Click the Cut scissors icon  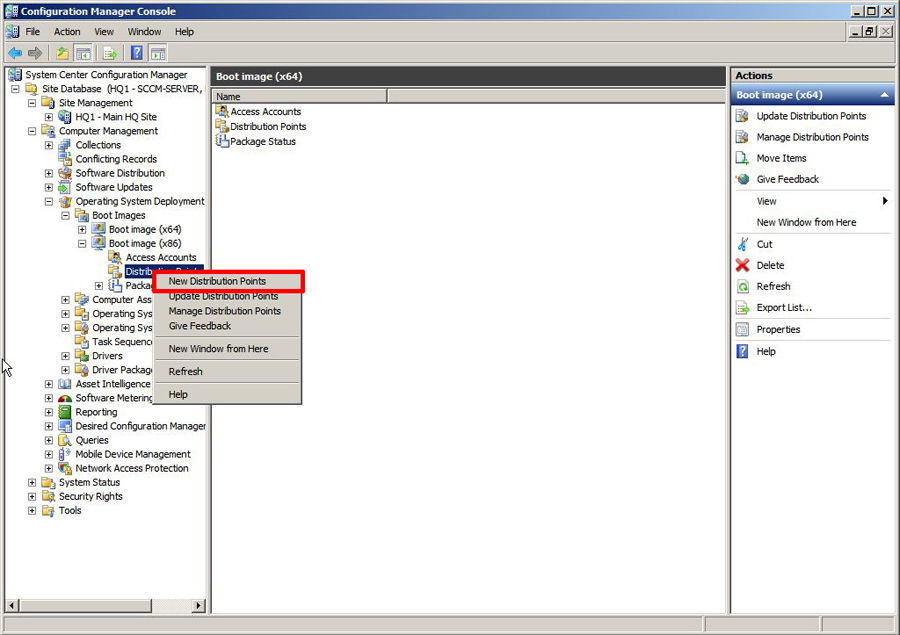(x=742, y=244)
